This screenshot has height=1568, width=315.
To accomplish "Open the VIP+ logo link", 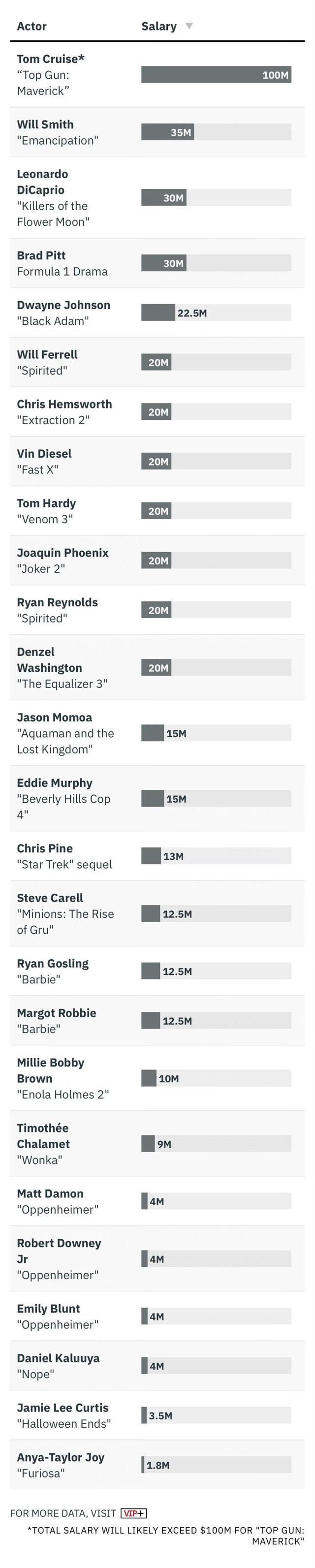I will tap(133, 1513).
